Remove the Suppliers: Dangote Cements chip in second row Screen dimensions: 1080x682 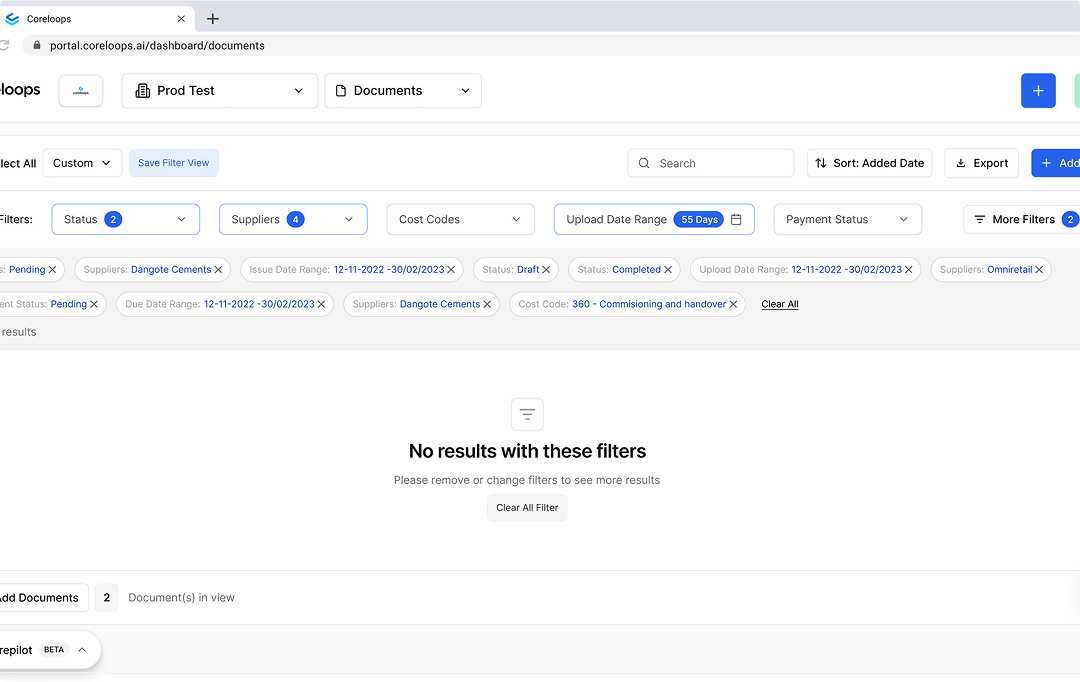click(487, 304)
